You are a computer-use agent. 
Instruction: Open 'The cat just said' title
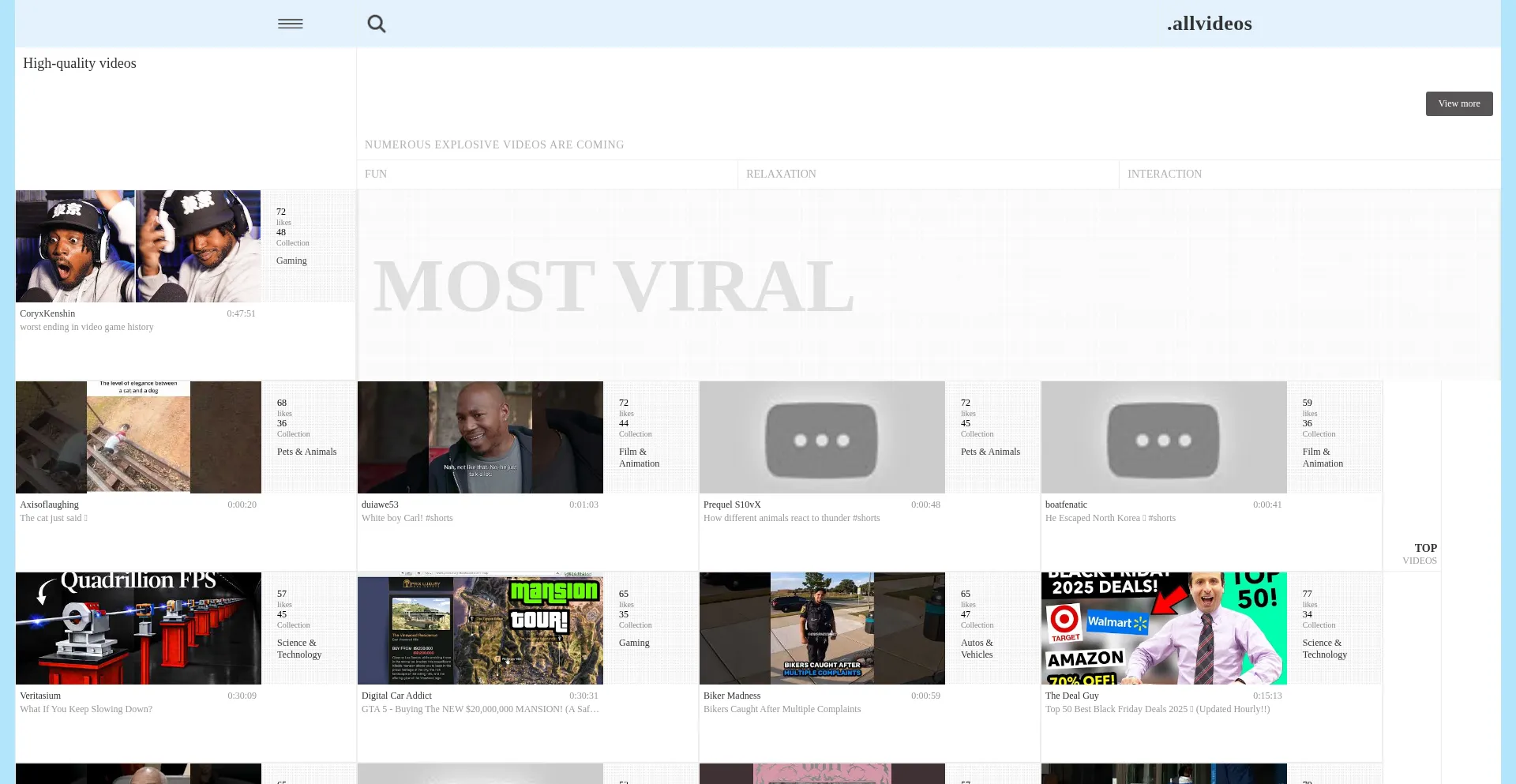tap(54, 518)
